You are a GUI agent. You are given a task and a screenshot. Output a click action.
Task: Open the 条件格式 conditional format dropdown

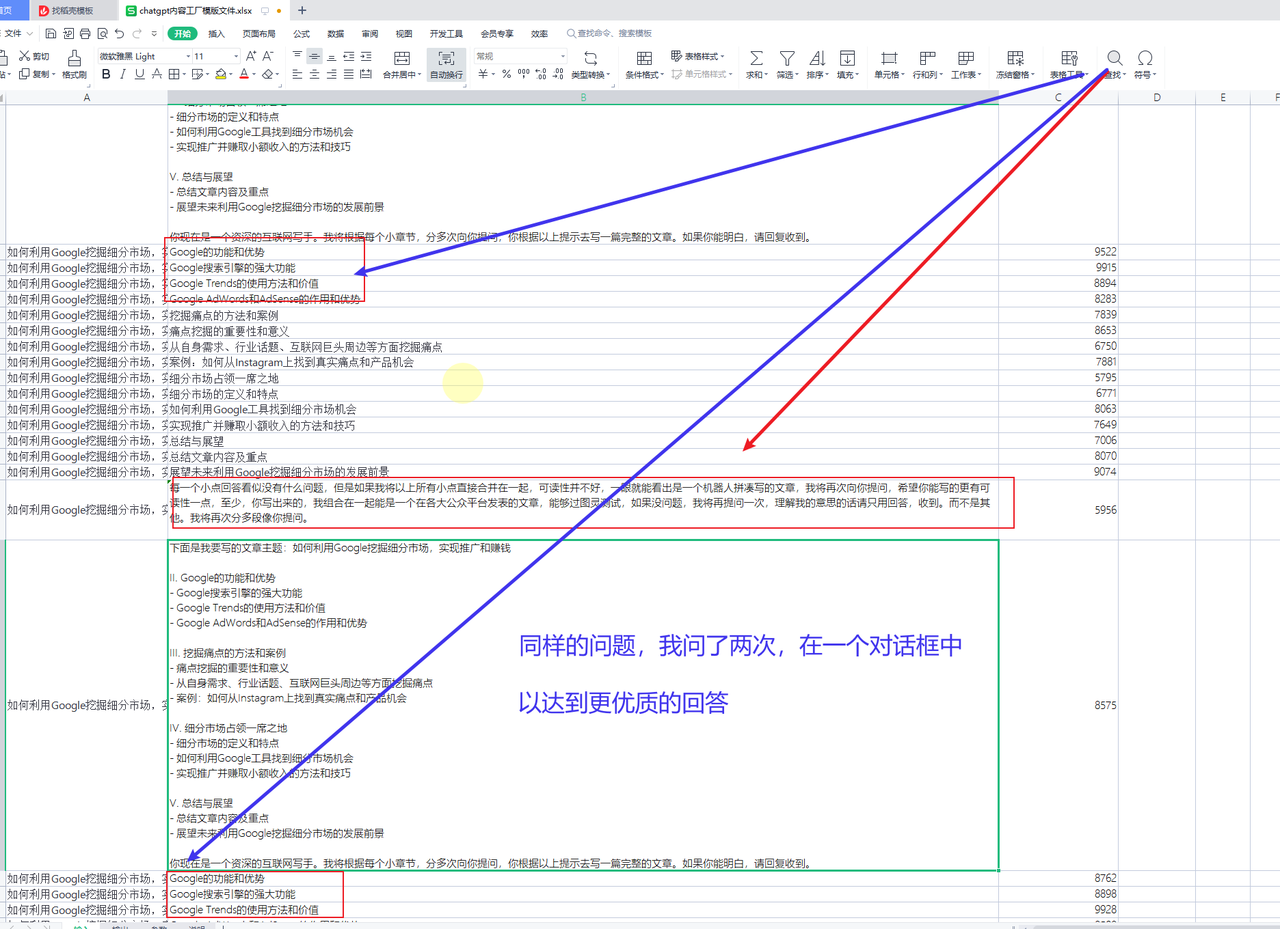pos(644,66)
